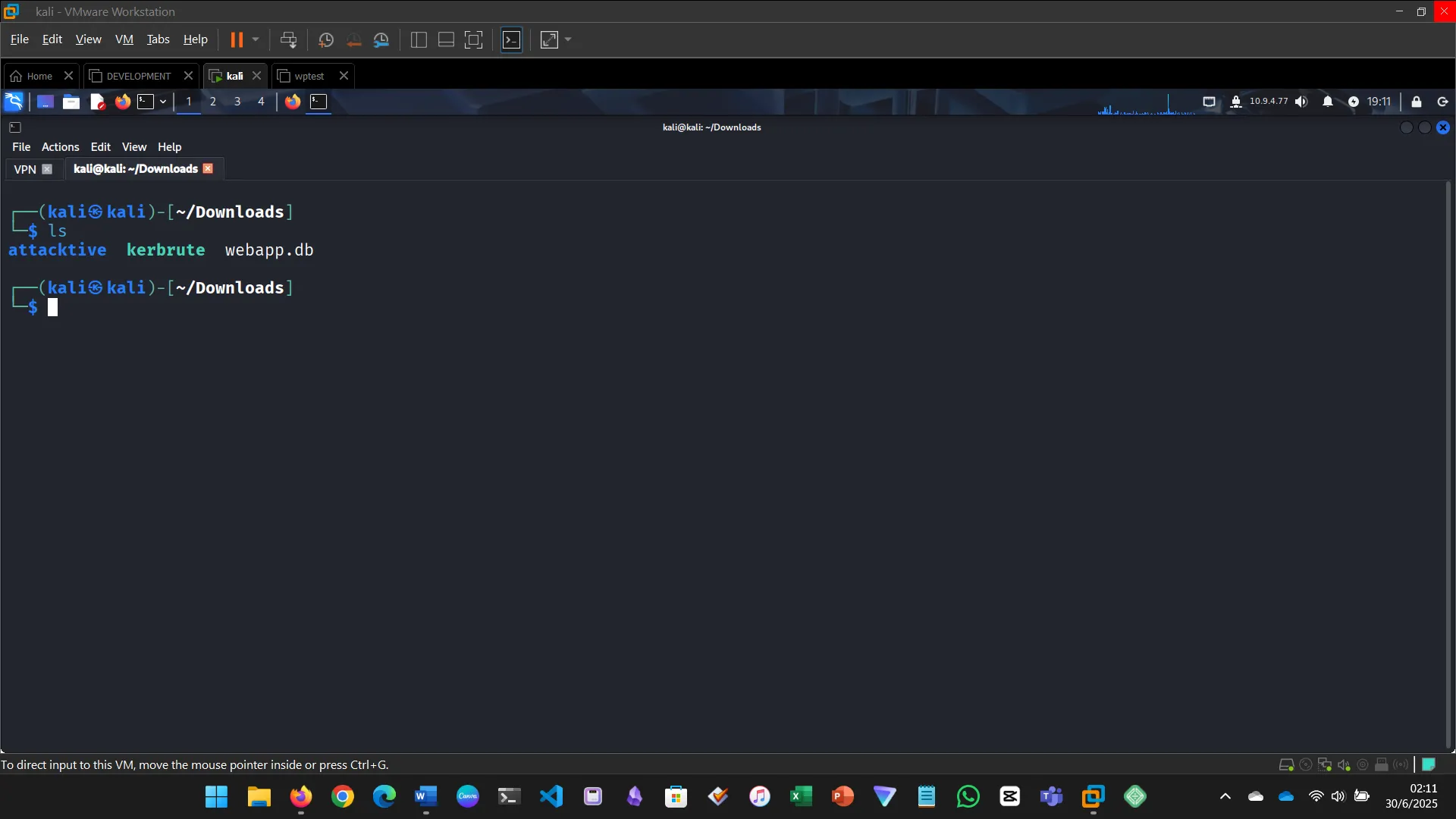Click the logout button in the Kali panel

click(1443, 101)
